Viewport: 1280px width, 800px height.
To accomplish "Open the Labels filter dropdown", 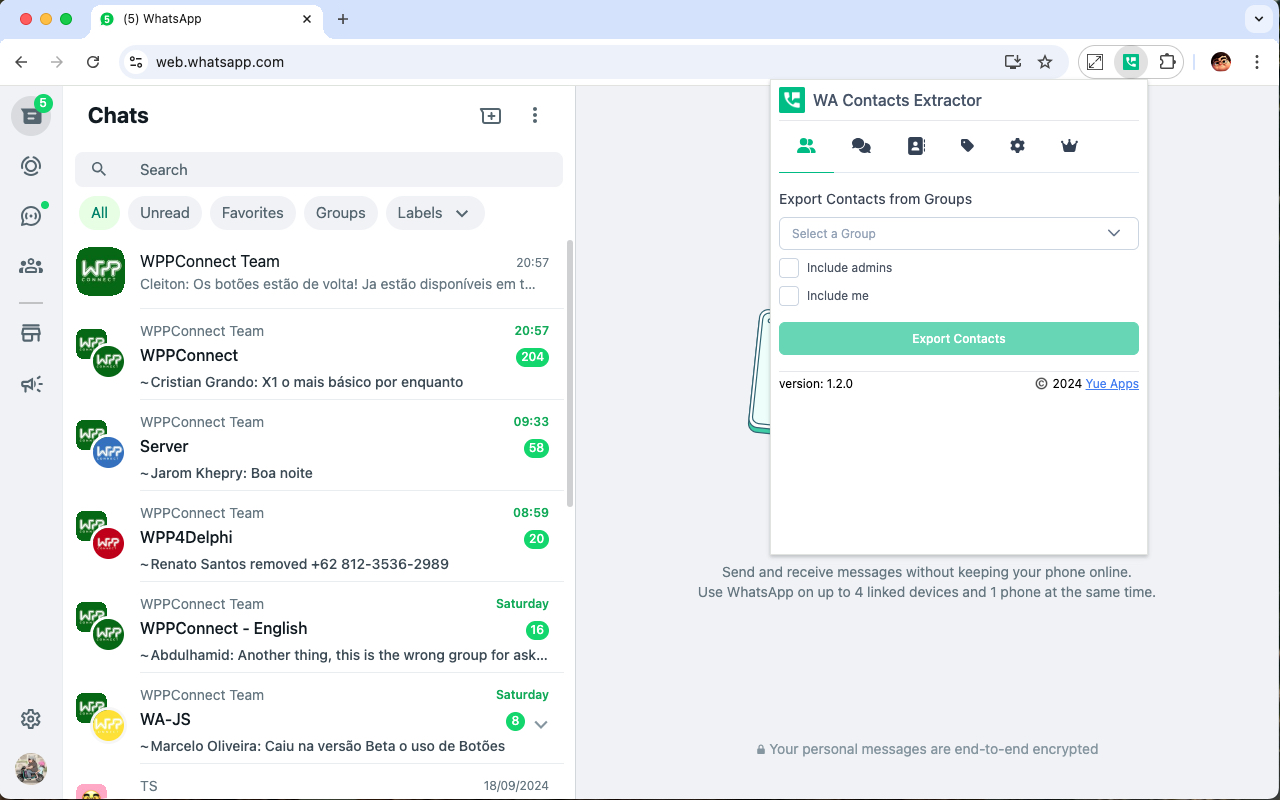I will pyautogui.click(x=435, y=213).
